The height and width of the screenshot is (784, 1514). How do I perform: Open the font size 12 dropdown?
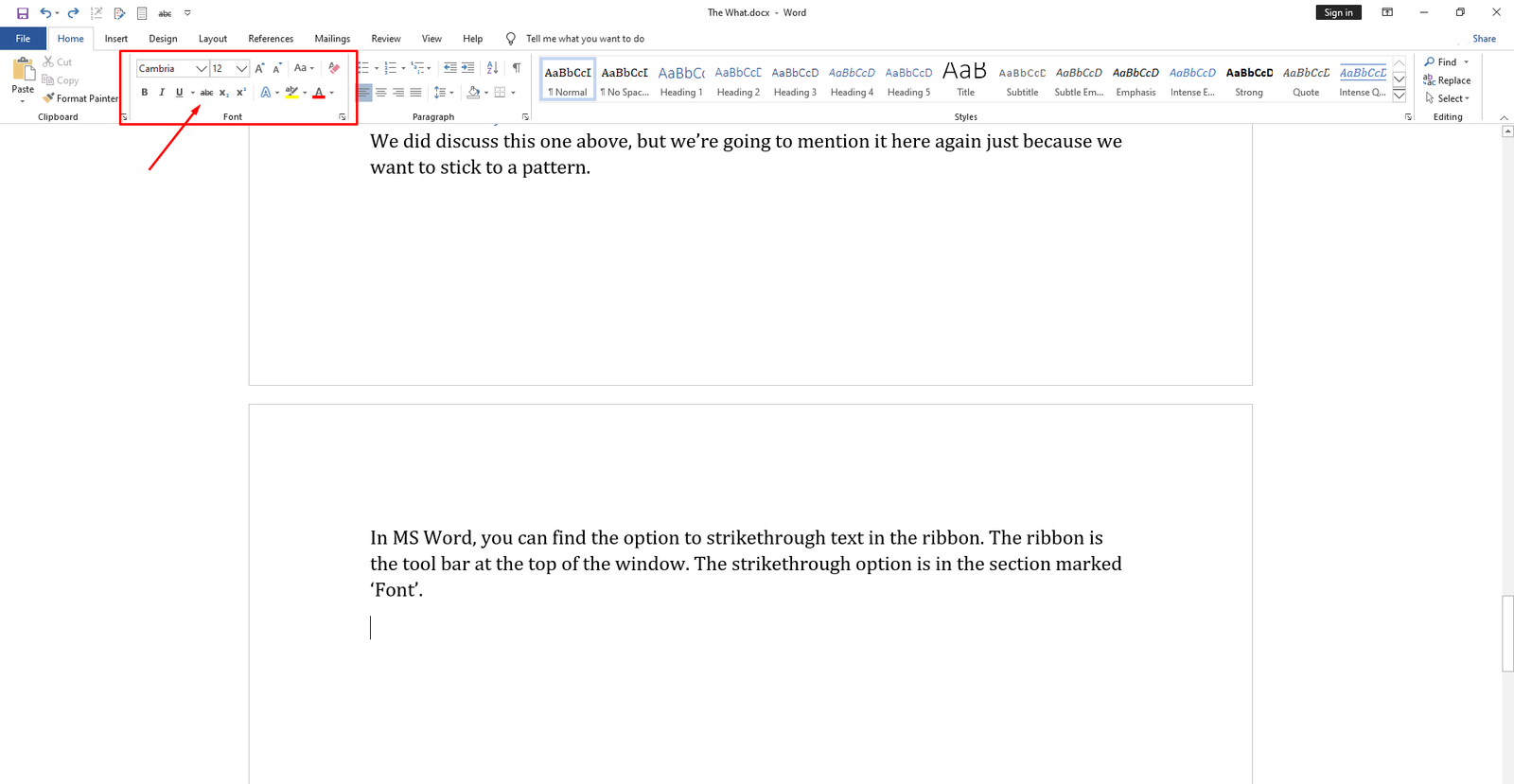(241, 69)
